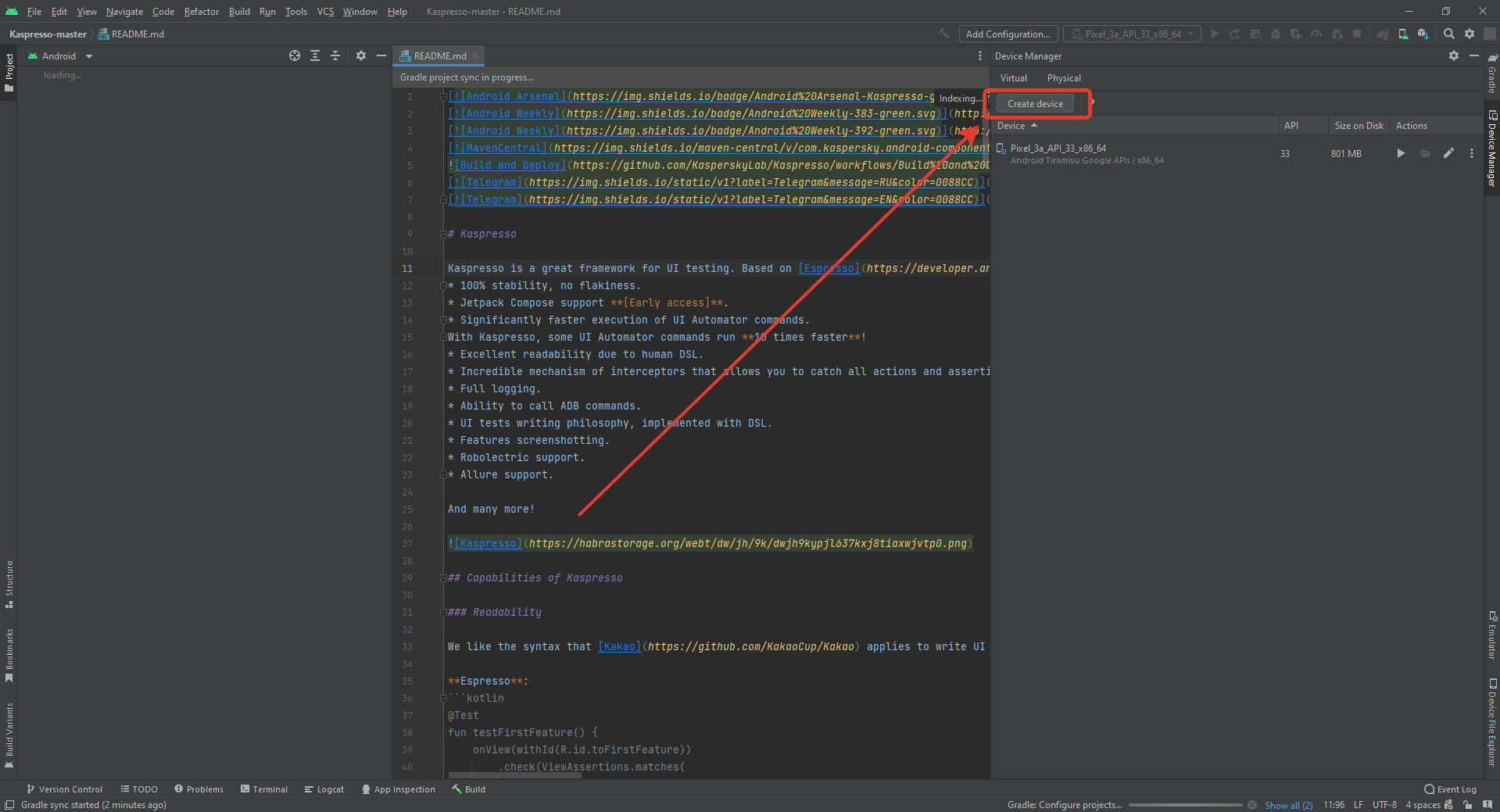1500x812 pixels.
Task: Open LF line separator selector
Action: [1359, 805]
